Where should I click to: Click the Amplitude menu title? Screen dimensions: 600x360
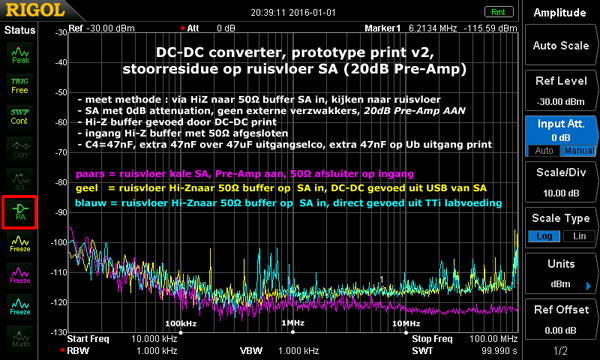[560, 13]
